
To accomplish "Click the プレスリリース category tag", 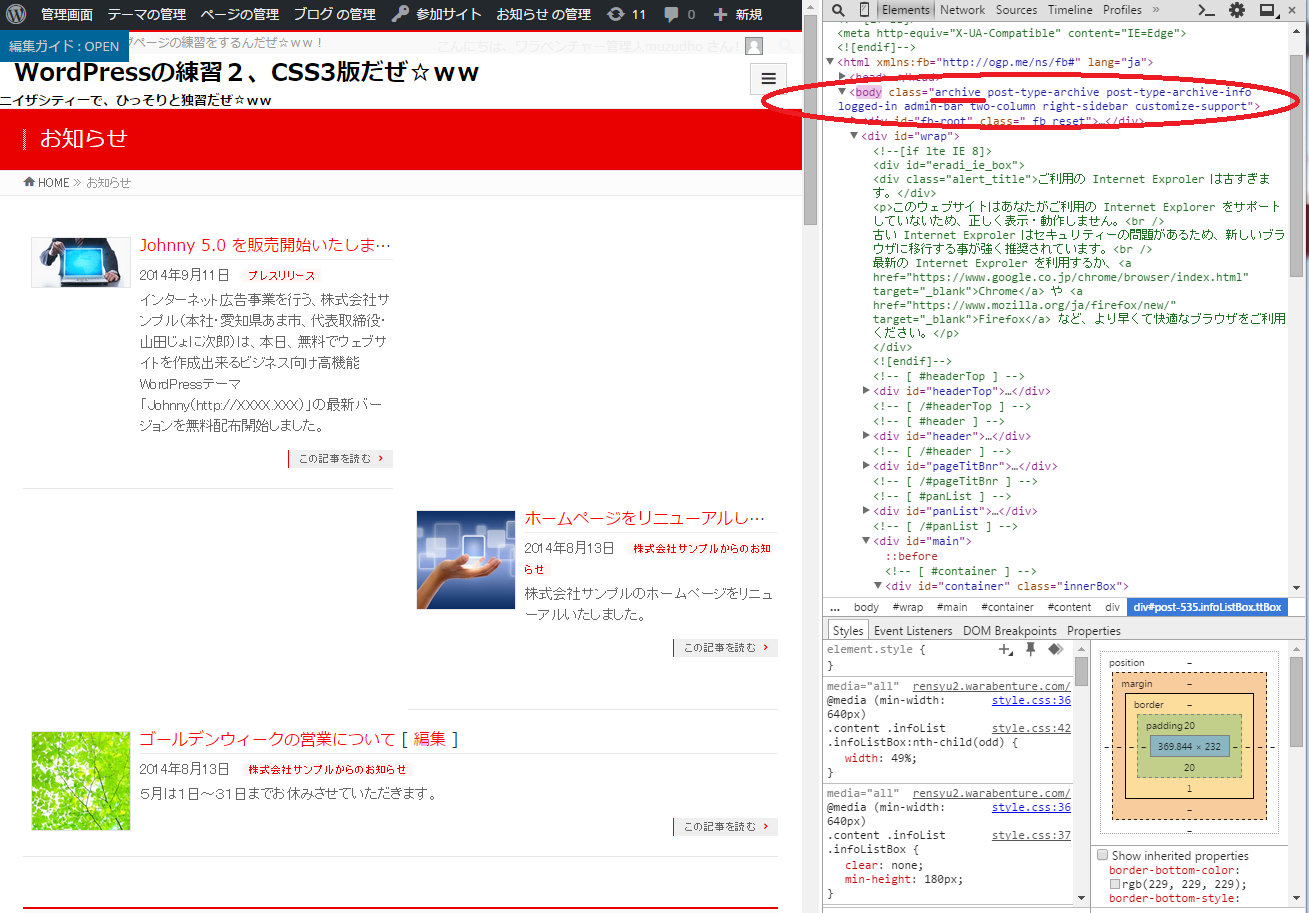I will 281,275.
